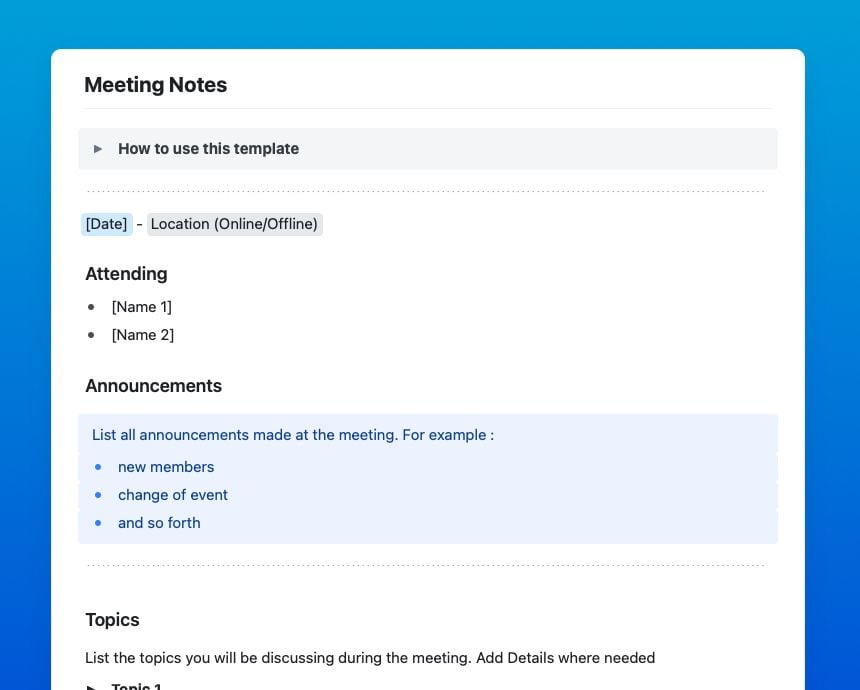This screenshot has width=860, height=690.
Task: Click the topics instruction paragraph
Action: point(370,657)
